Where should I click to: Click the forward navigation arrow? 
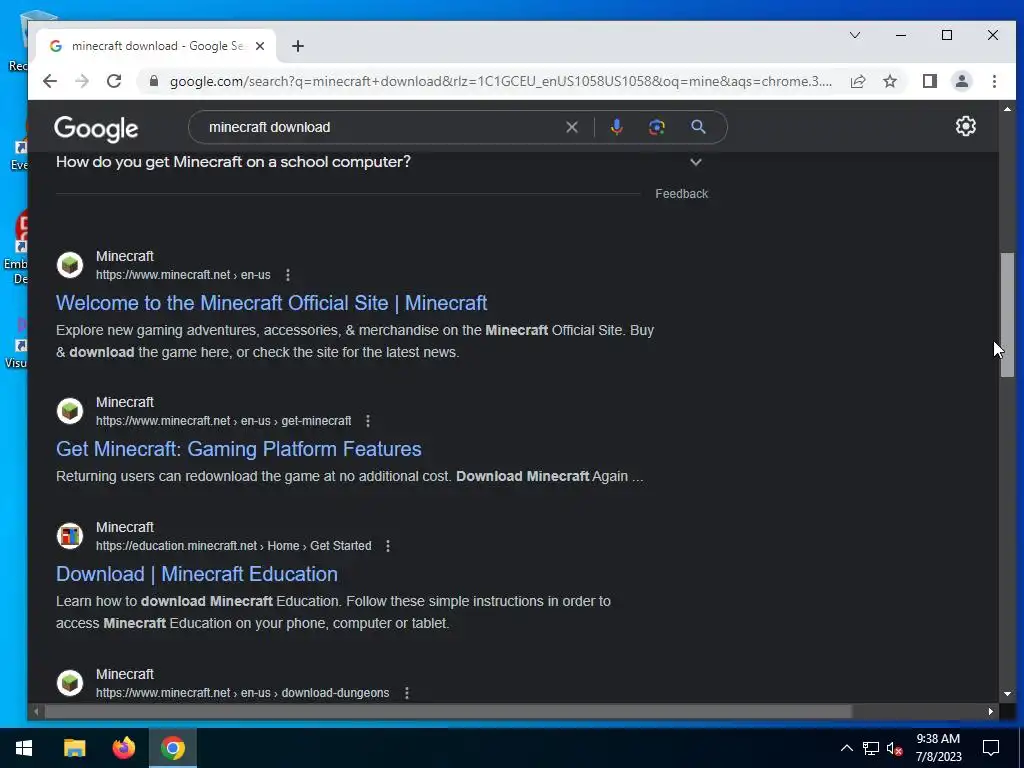[x=82, y=81]
